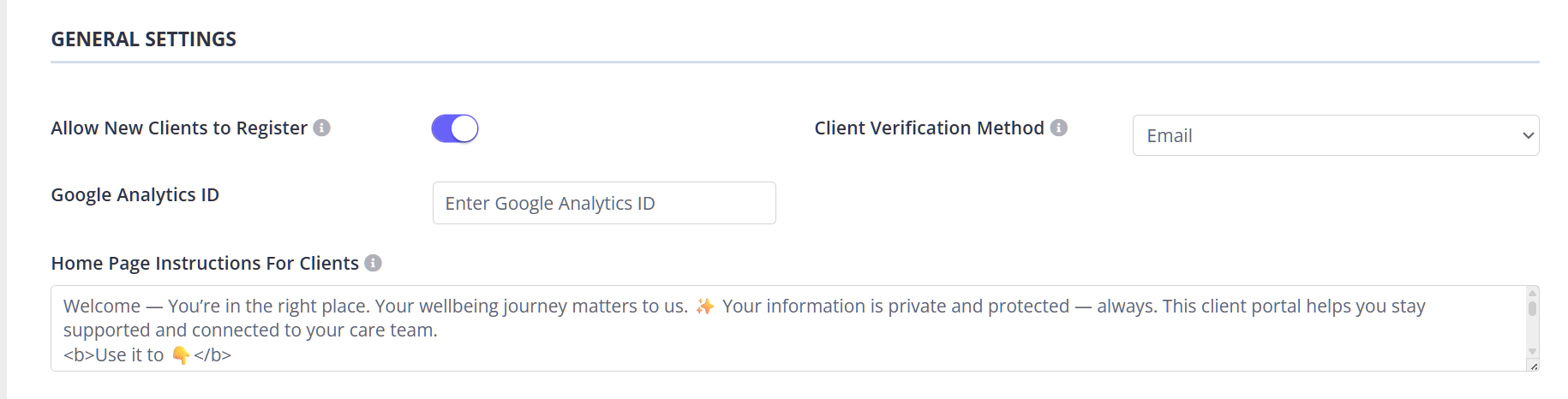The image size is (1568, 399).
Task: Click the Client Verification Method label
Action: 929,128
